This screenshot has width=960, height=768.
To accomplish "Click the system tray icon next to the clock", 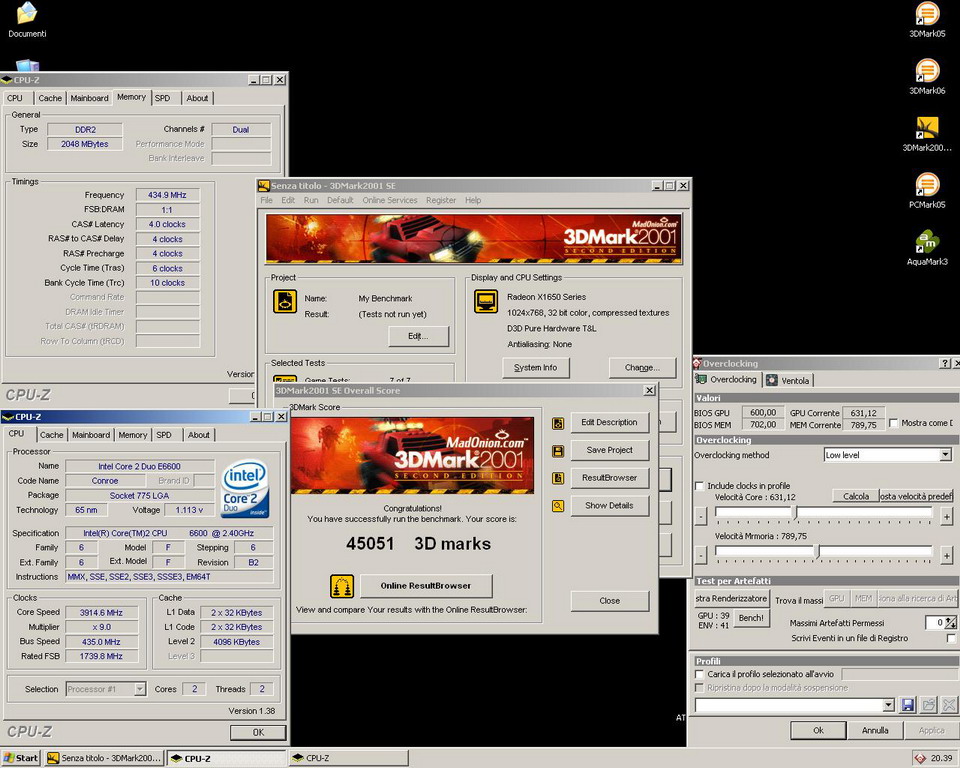I will point(920,758).
